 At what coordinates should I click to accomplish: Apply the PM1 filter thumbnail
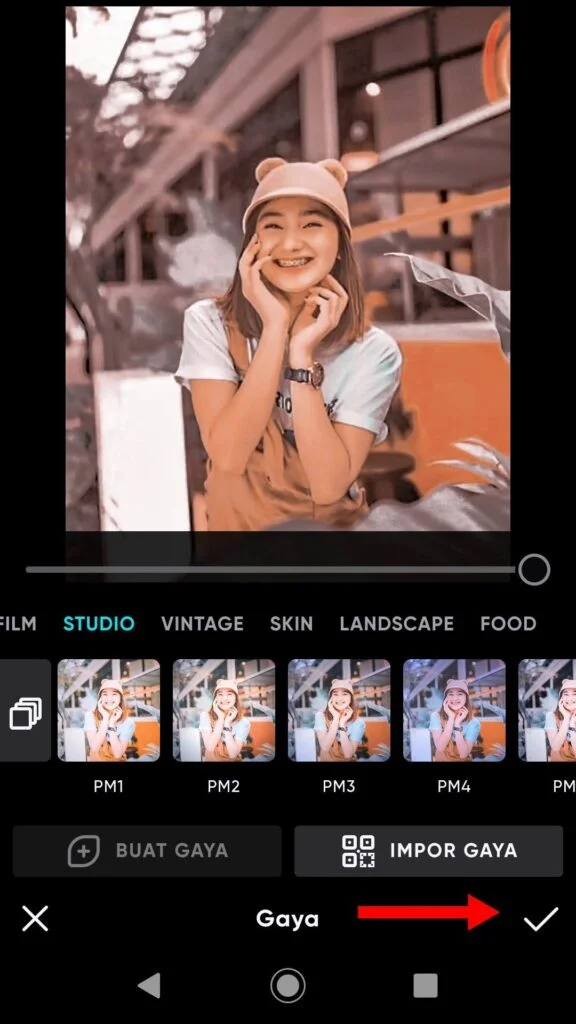(108, 711)
